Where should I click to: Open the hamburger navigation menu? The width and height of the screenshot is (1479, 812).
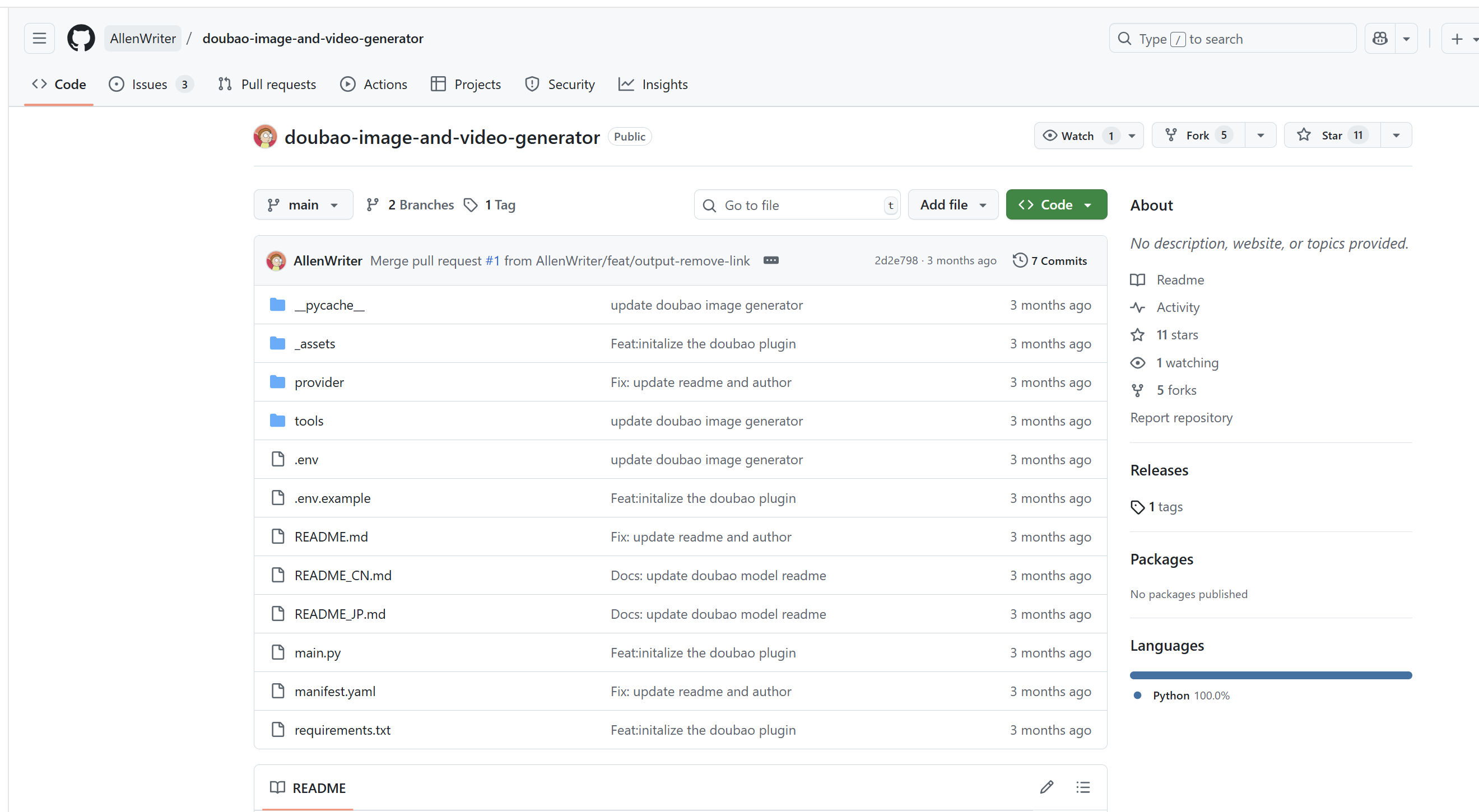(39, 39)
